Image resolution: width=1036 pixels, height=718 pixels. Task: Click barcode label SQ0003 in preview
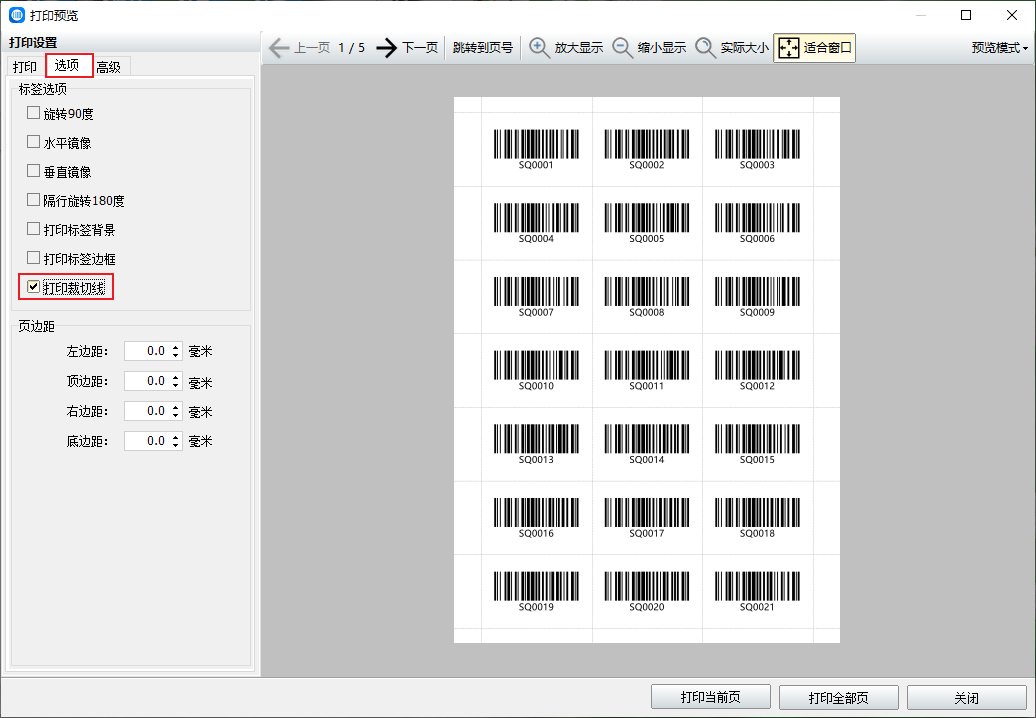click(x=757, y=150)
